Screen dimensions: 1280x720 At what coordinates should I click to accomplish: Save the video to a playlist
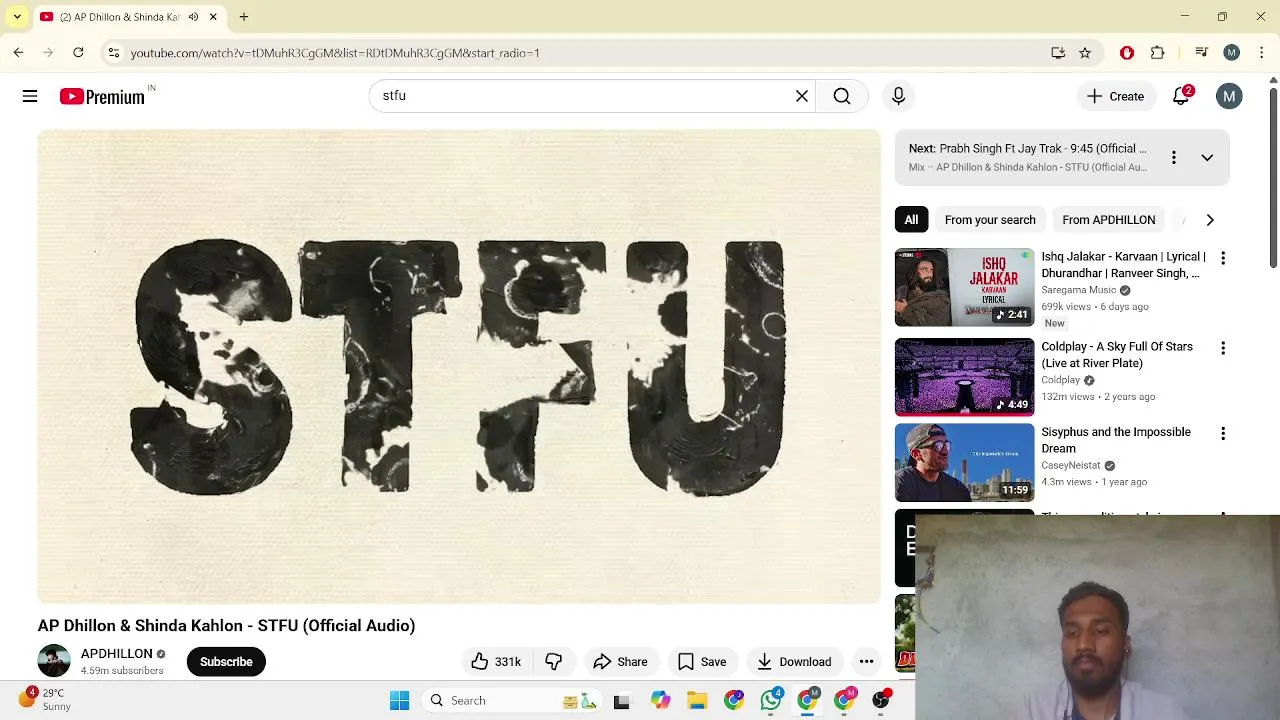[702, 662]
